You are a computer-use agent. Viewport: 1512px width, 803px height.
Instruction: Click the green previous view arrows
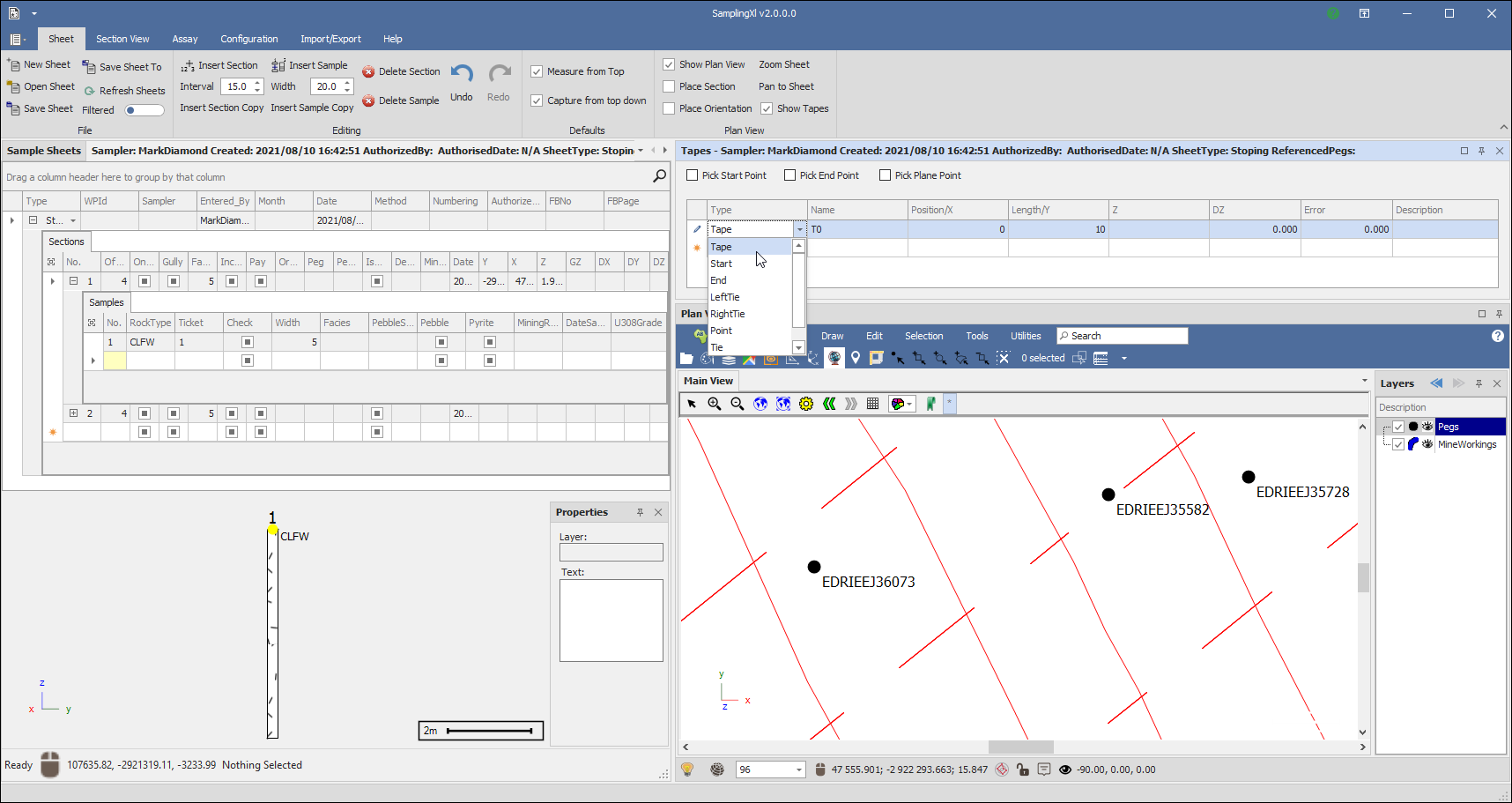pos(829,404)
